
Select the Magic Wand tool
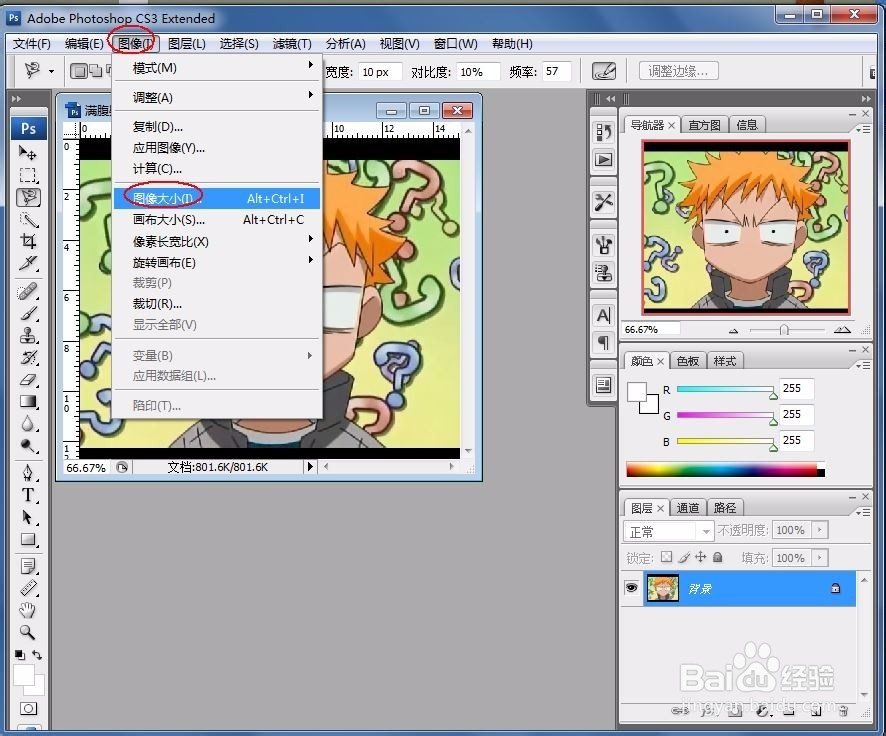coord(28,219)
